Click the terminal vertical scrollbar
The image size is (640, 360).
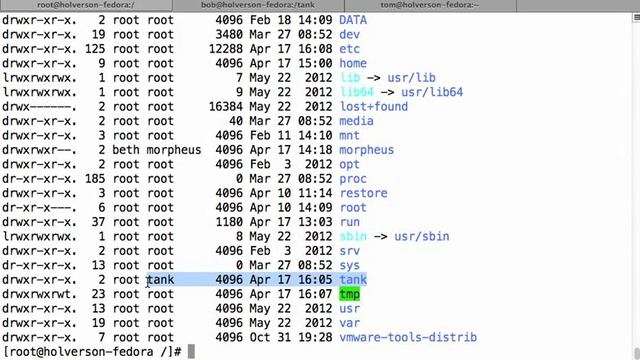click(x=636, y=186)
